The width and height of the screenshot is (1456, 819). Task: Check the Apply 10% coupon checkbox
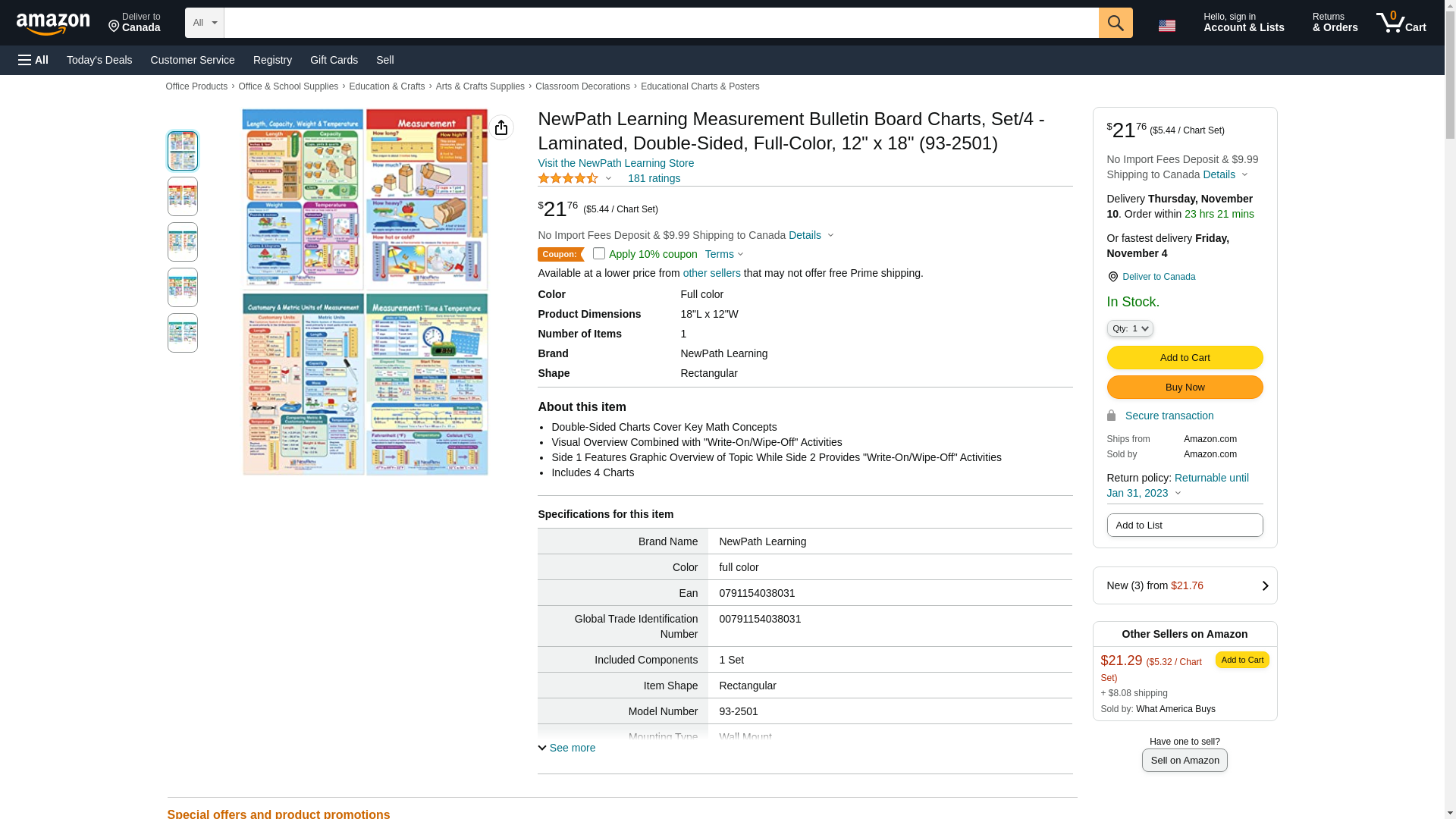click(599, 254)
